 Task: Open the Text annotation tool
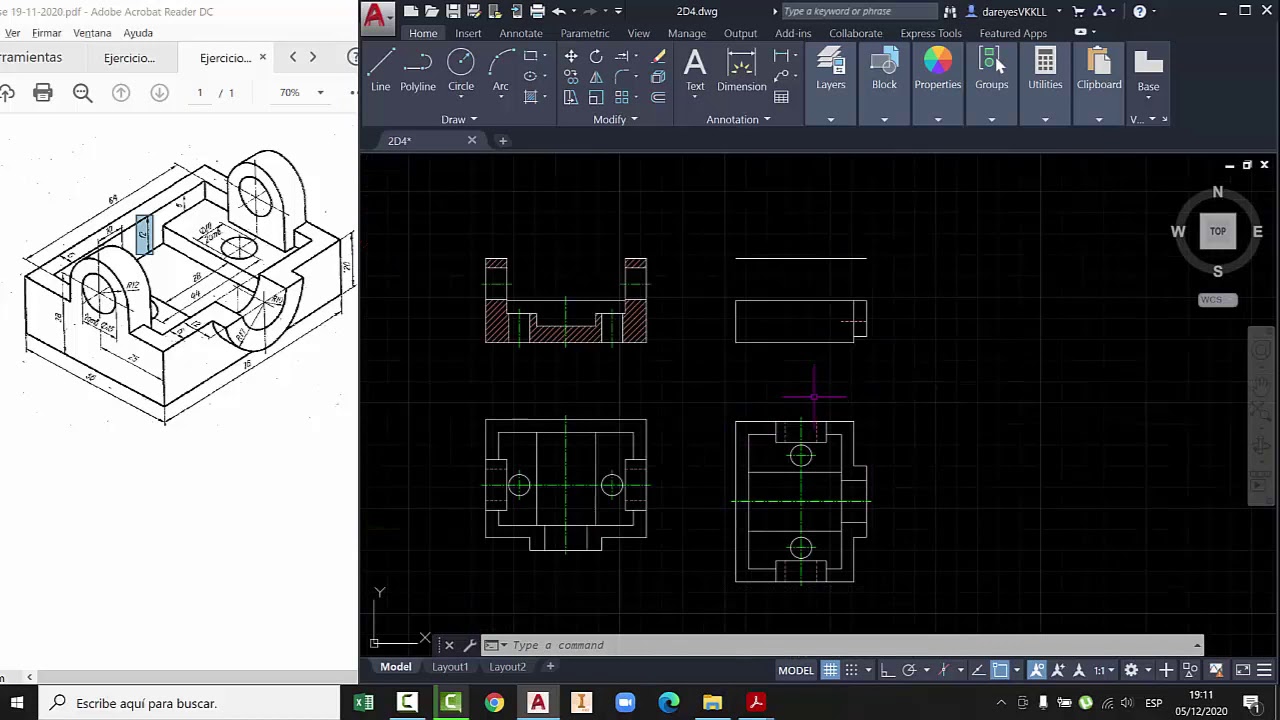pyautogui.click(x=695, y=70)
